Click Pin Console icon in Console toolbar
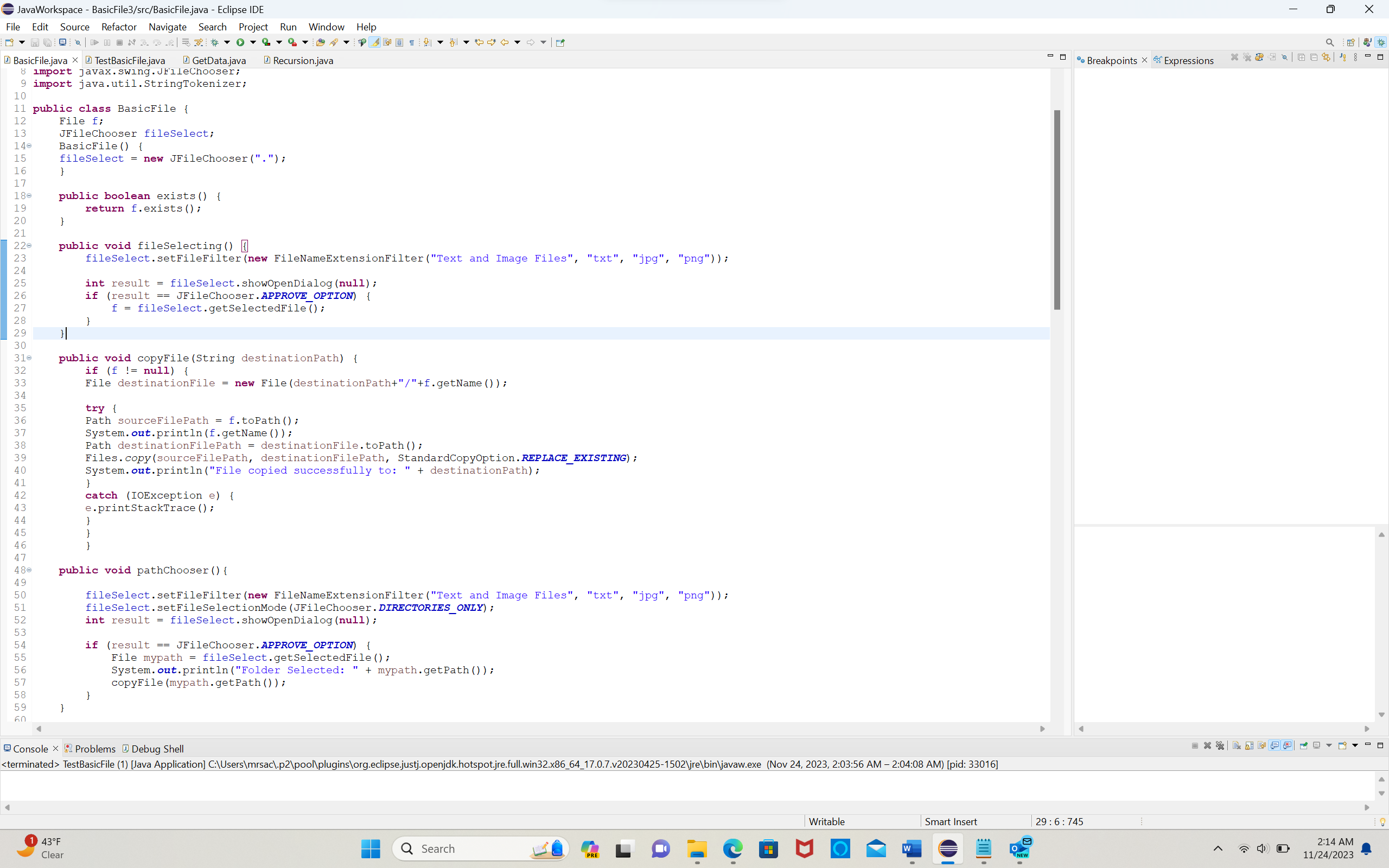The image size is (1389, 868). pos(1303,745)
